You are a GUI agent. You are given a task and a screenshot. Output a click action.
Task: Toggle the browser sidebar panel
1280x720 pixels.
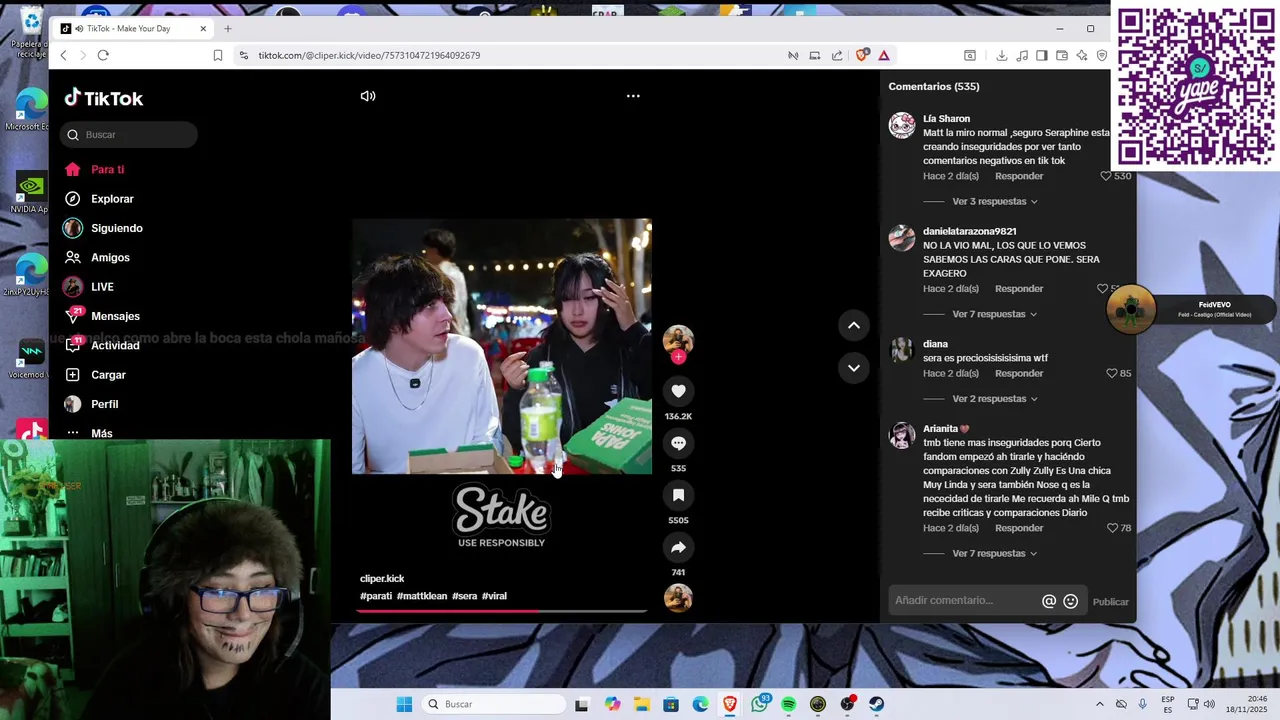tap(1041, 55)
